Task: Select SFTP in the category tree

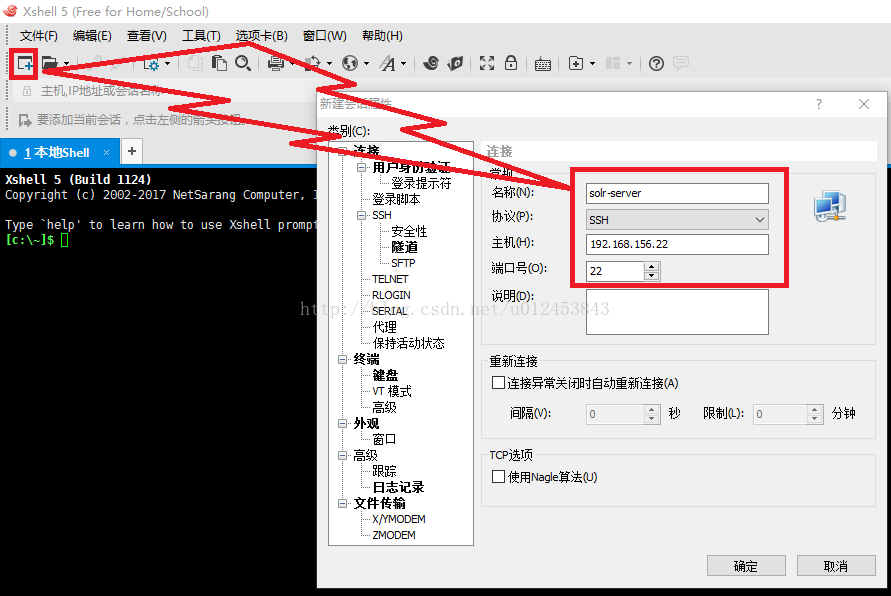Action: (x=403, y=263)
